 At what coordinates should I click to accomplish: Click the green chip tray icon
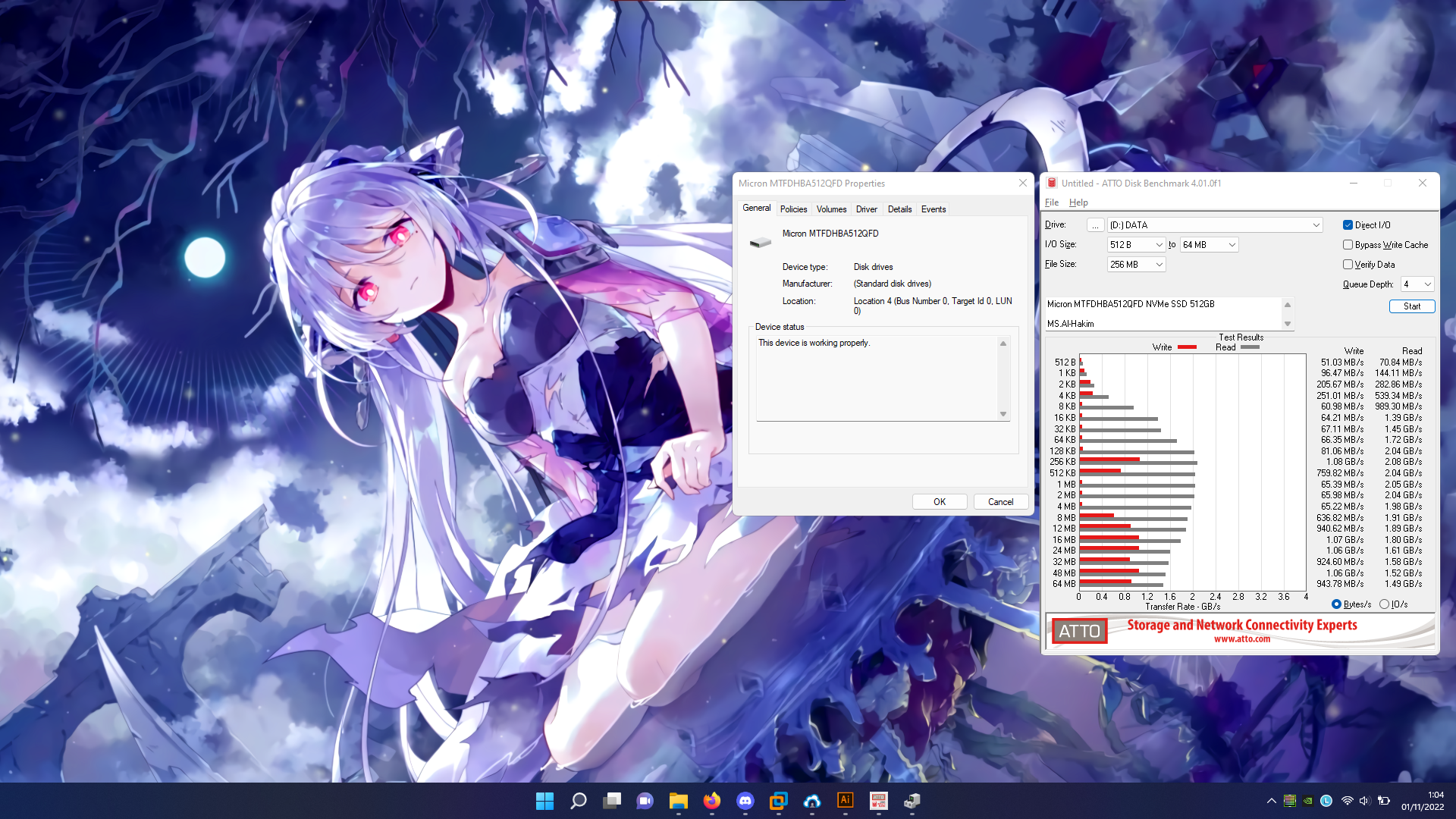[1290, 801]
